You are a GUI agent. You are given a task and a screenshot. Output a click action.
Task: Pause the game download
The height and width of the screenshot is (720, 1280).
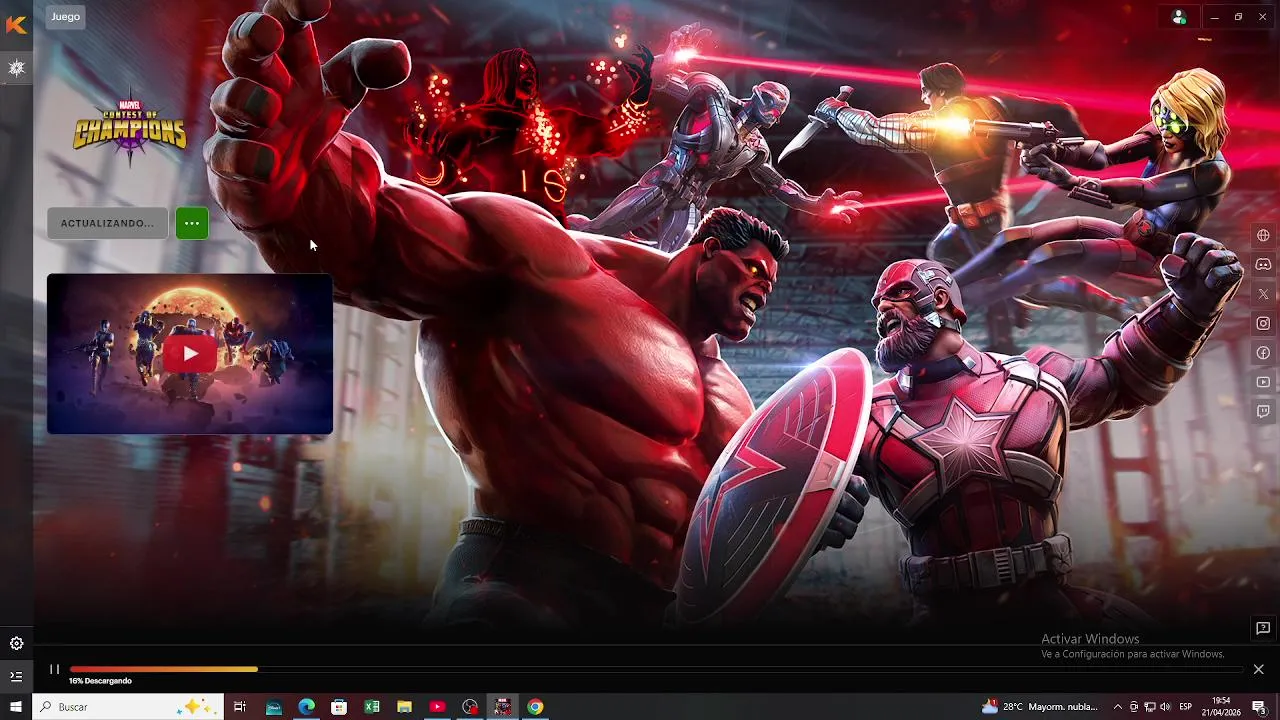tap(54, 669)
